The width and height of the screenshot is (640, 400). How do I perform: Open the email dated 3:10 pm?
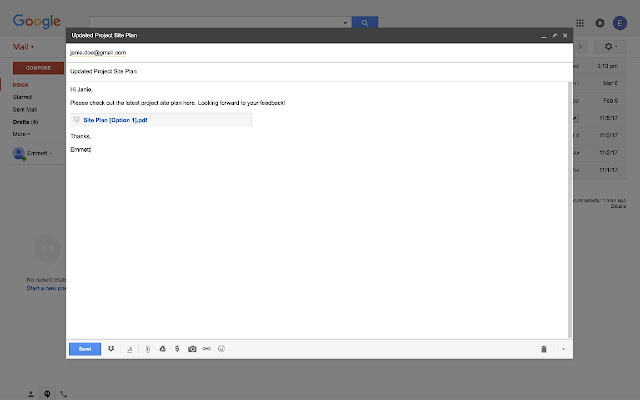click(599, 66)
